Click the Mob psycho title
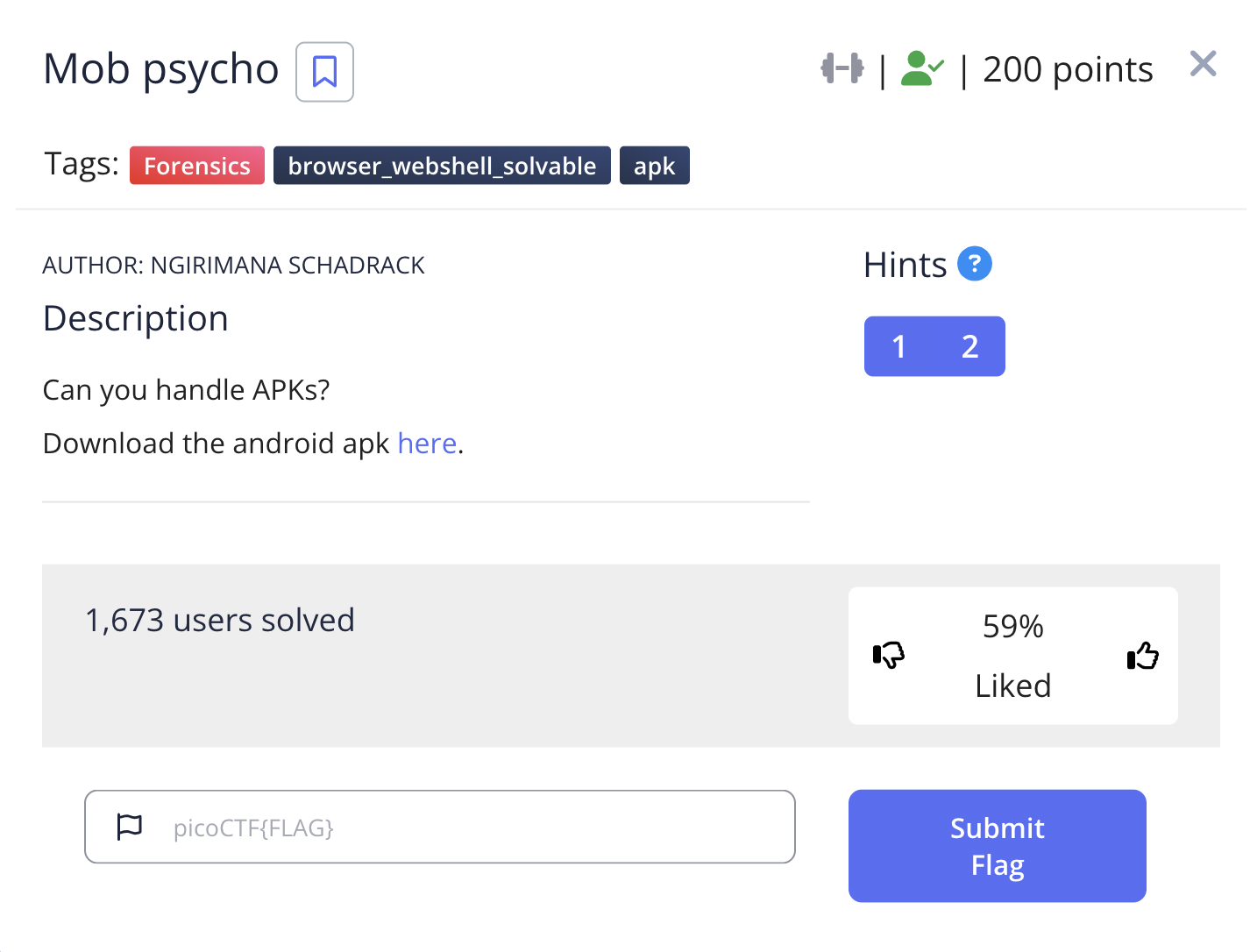1250x952 pixels. [161, 69]
